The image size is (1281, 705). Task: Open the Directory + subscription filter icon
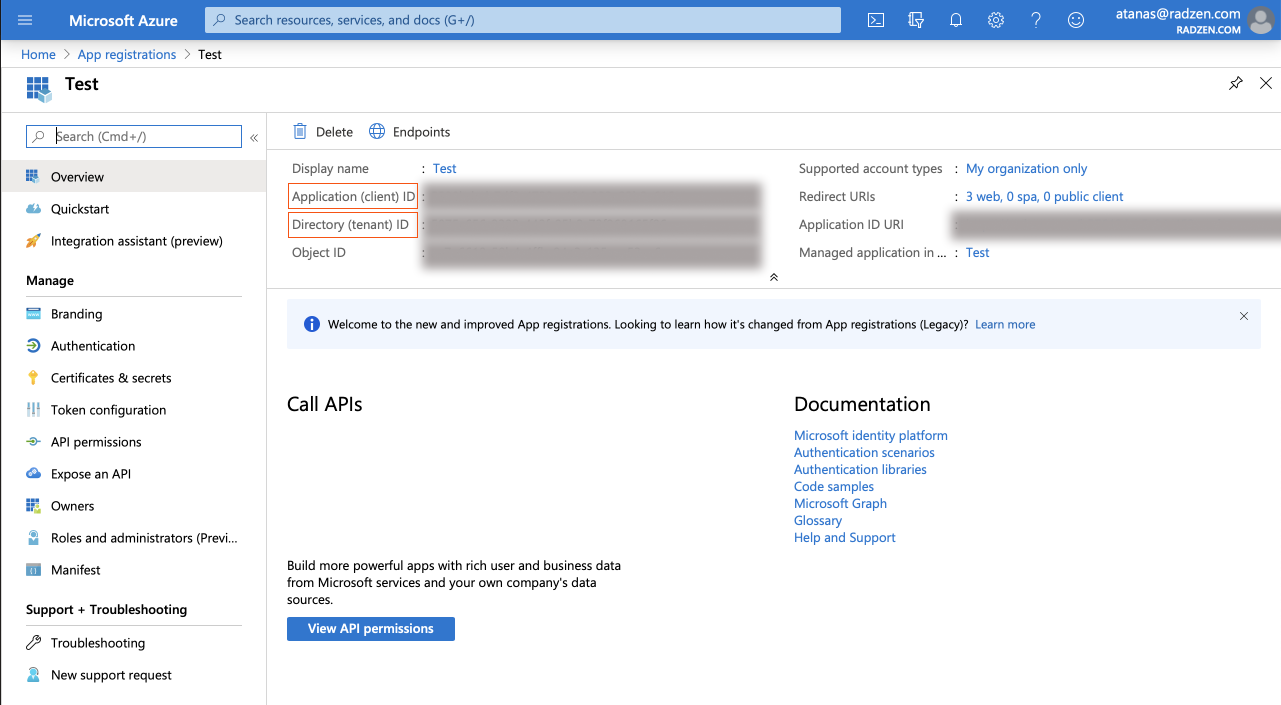(916, 20)
